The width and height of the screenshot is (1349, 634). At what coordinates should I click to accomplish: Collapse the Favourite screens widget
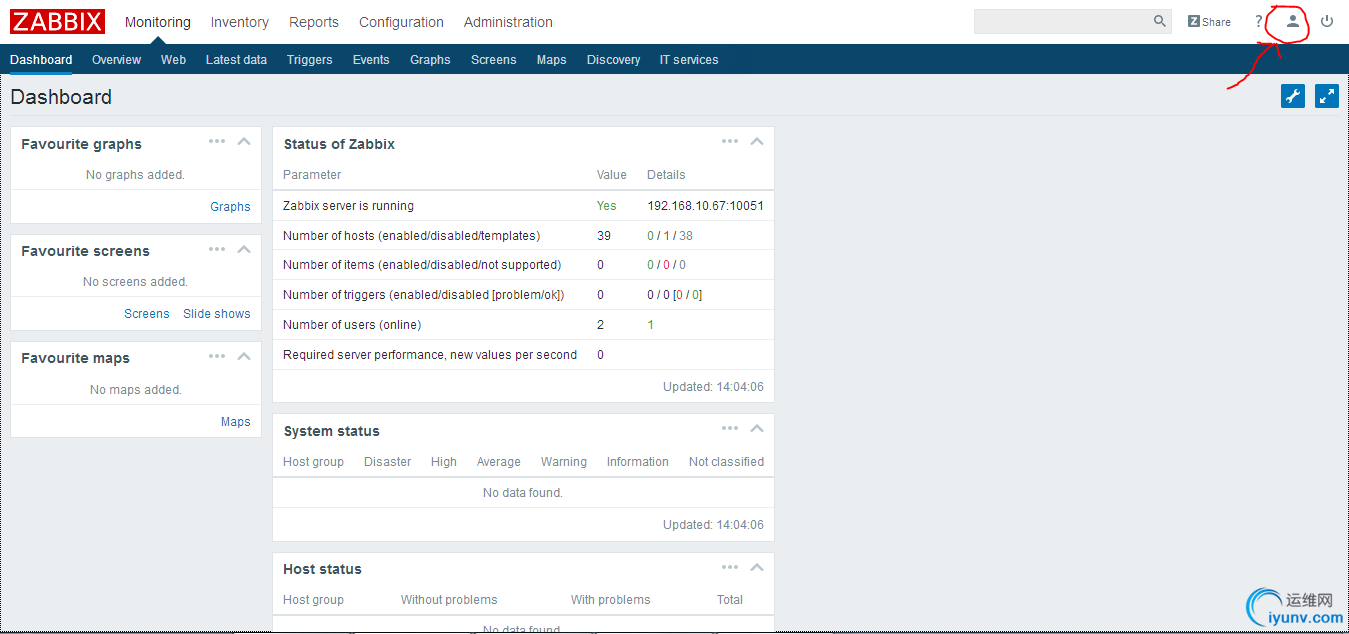(244, 249)
